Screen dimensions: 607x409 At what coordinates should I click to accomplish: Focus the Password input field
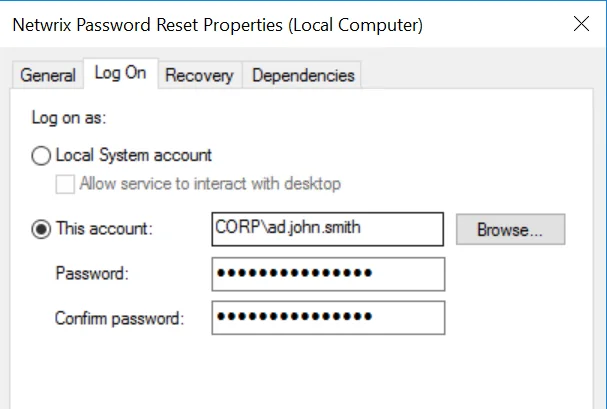[x=328, y=274]
